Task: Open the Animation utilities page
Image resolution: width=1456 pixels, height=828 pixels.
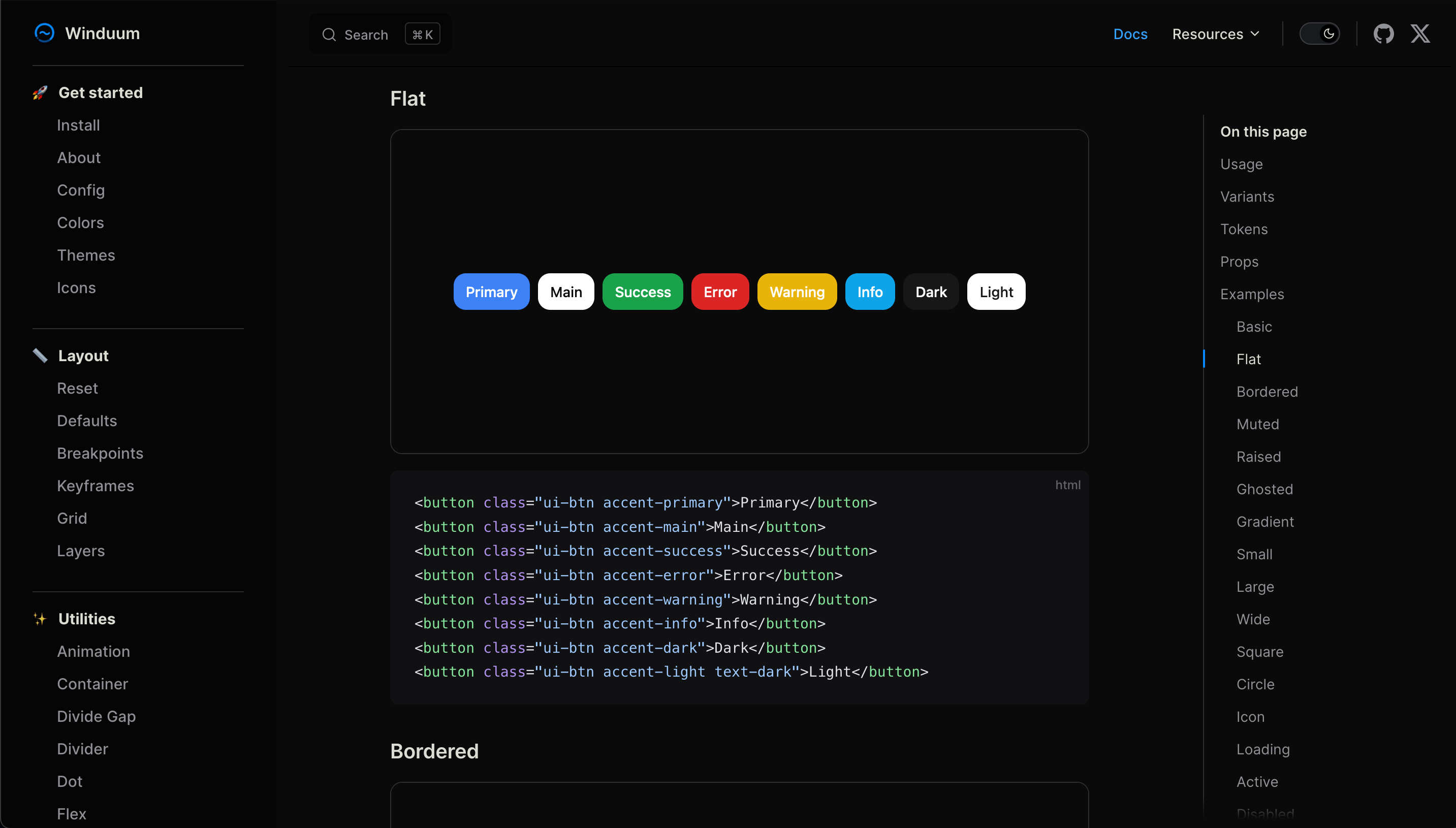Action: [93, 651]
